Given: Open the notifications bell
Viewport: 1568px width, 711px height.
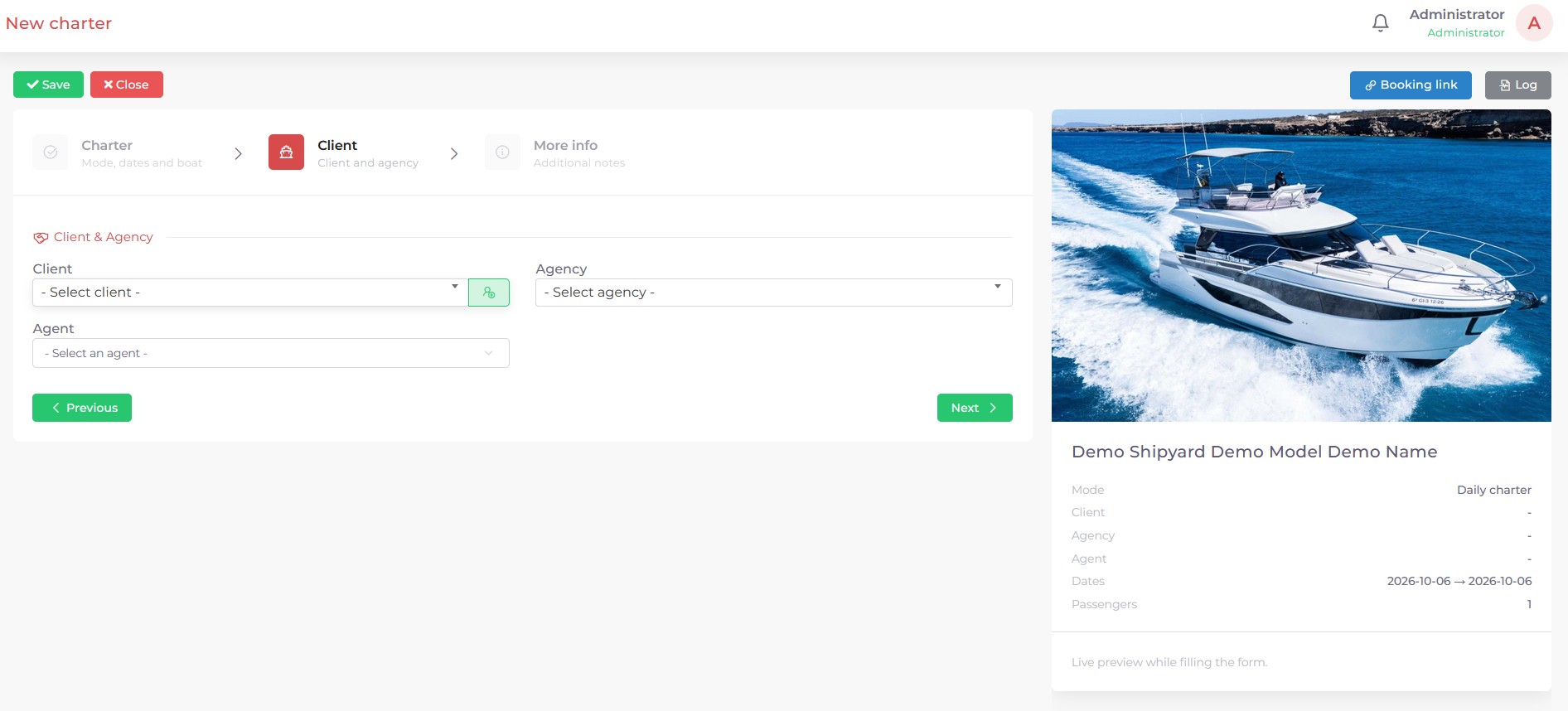Looking at the screenshot, I should [1380, 23].
